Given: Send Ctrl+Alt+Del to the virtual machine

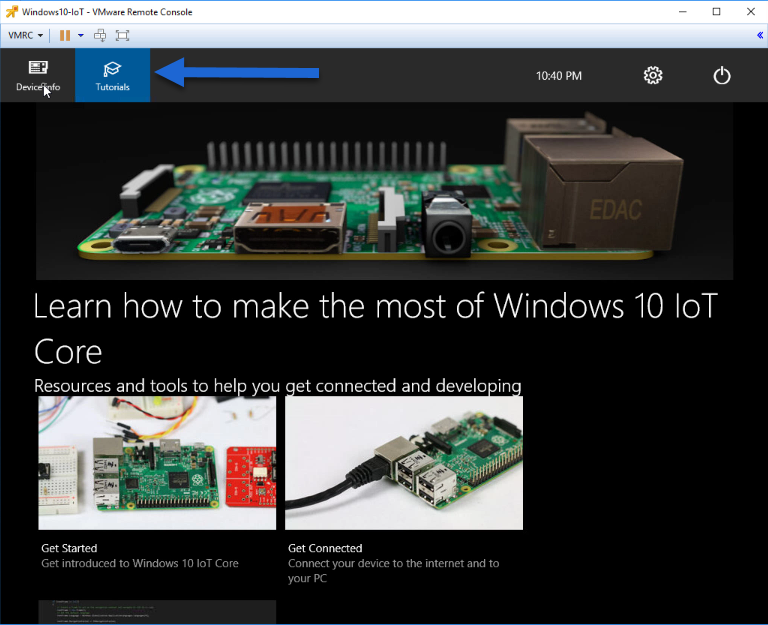Looking at the screenshot, I should (x=100, y=35).
